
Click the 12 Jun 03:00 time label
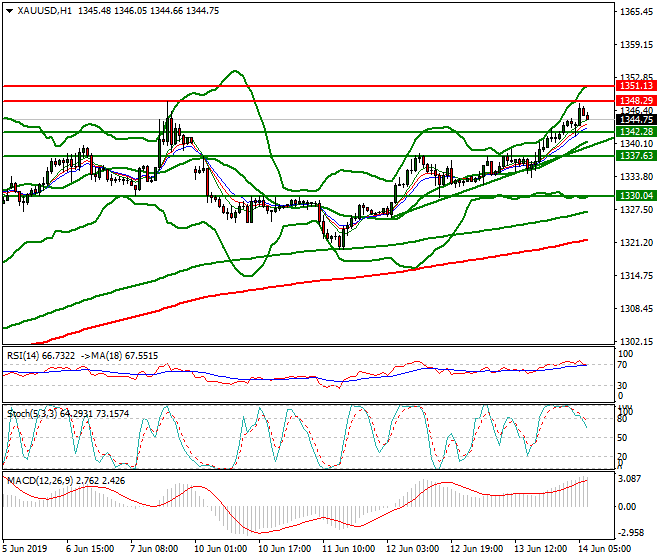[412, 549]
